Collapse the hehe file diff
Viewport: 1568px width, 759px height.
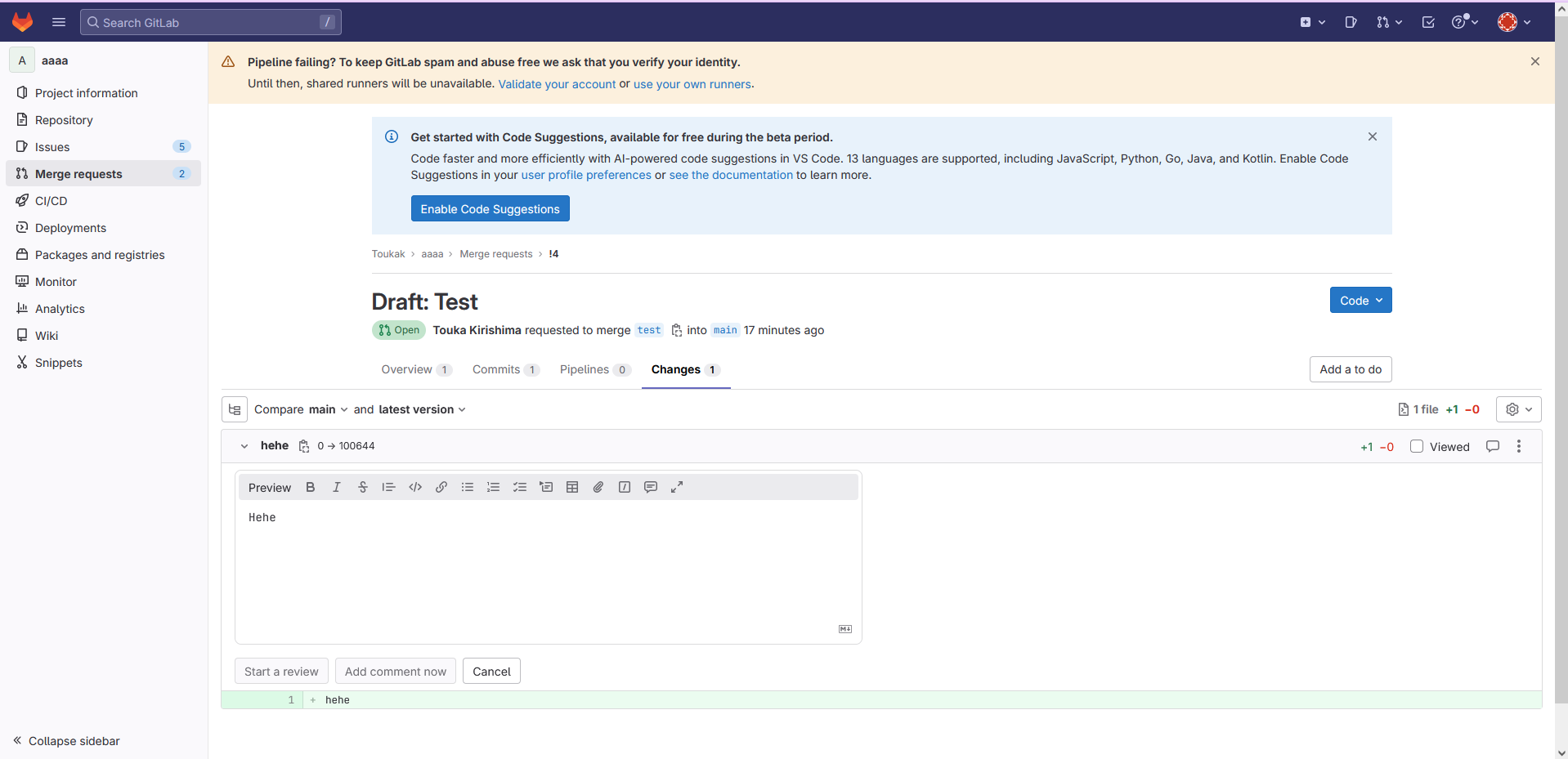[x=244, y=446]
